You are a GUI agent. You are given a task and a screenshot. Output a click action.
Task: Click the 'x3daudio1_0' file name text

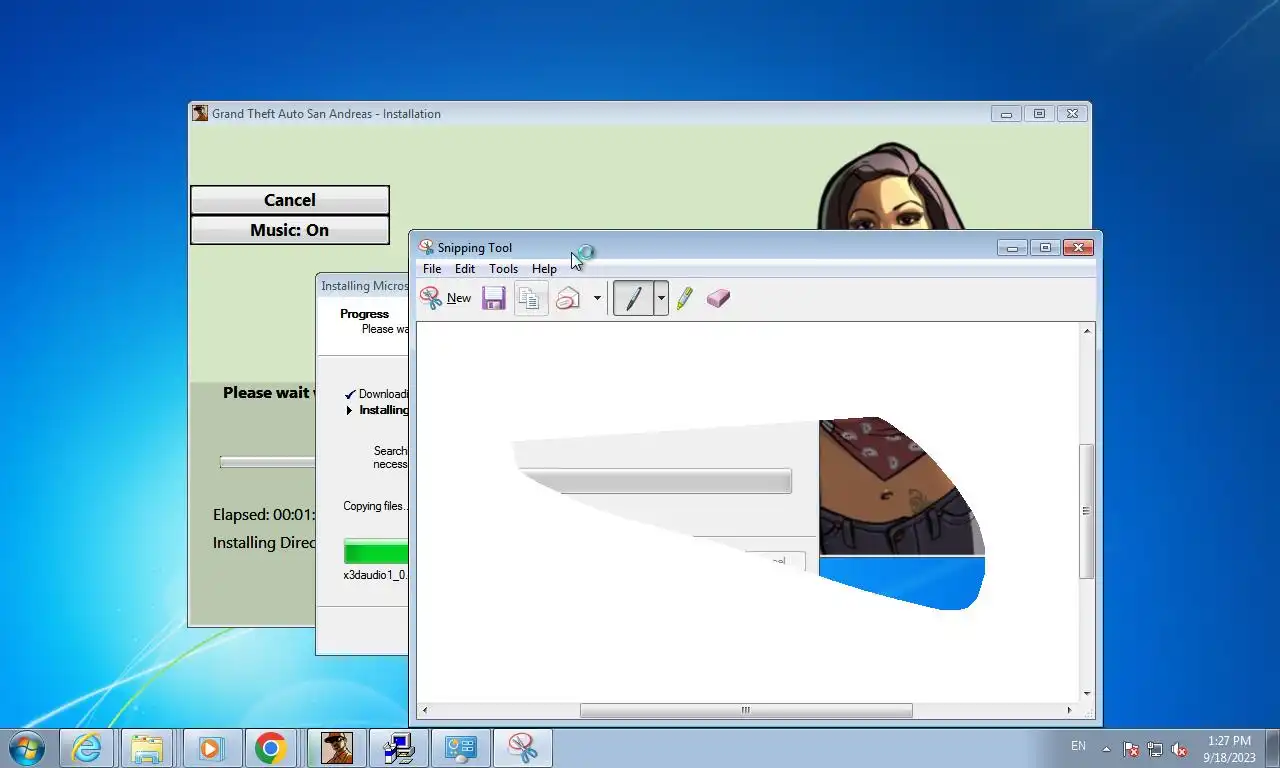(375, 575)
